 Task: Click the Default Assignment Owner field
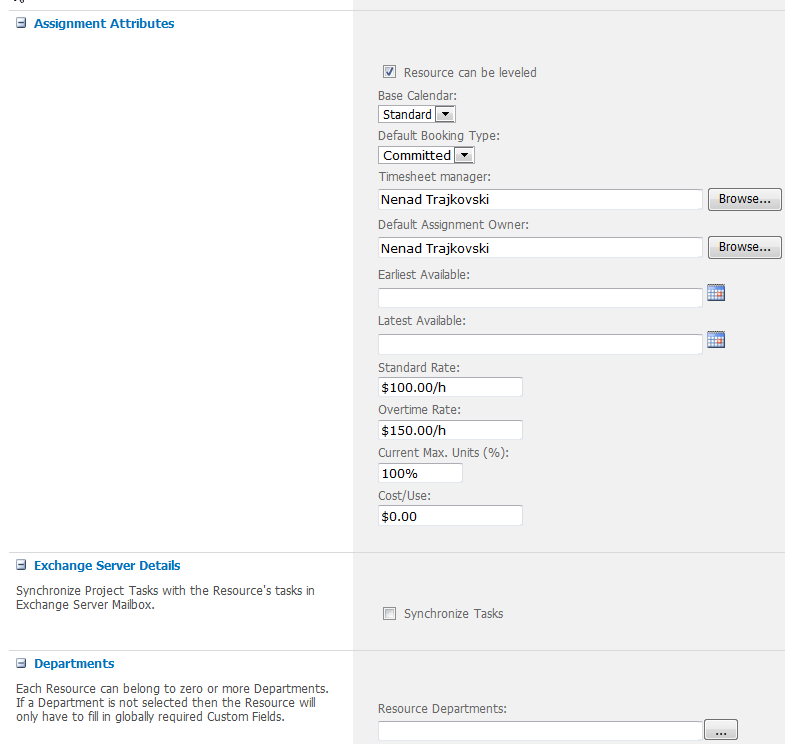pos(540,248)
